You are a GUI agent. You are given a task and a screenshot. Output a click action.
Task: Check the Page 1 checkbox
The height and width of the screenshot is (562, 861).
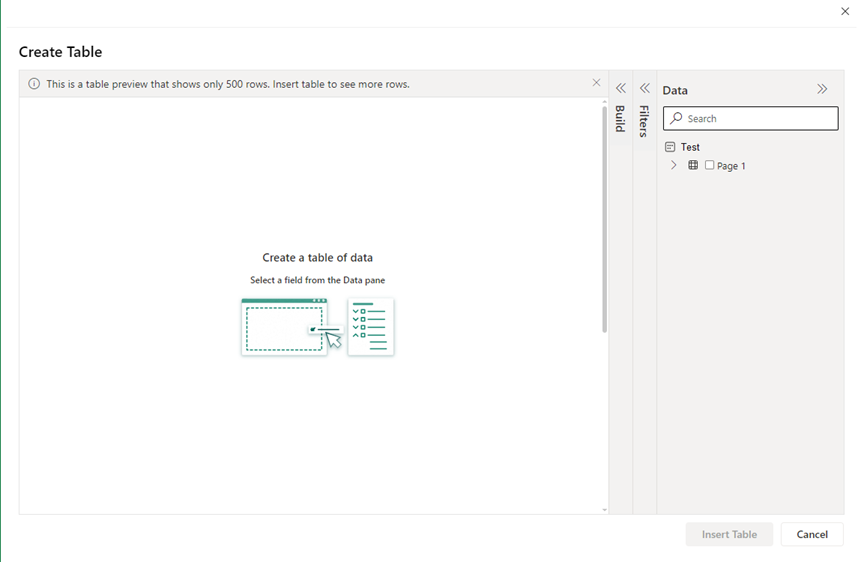709,165
